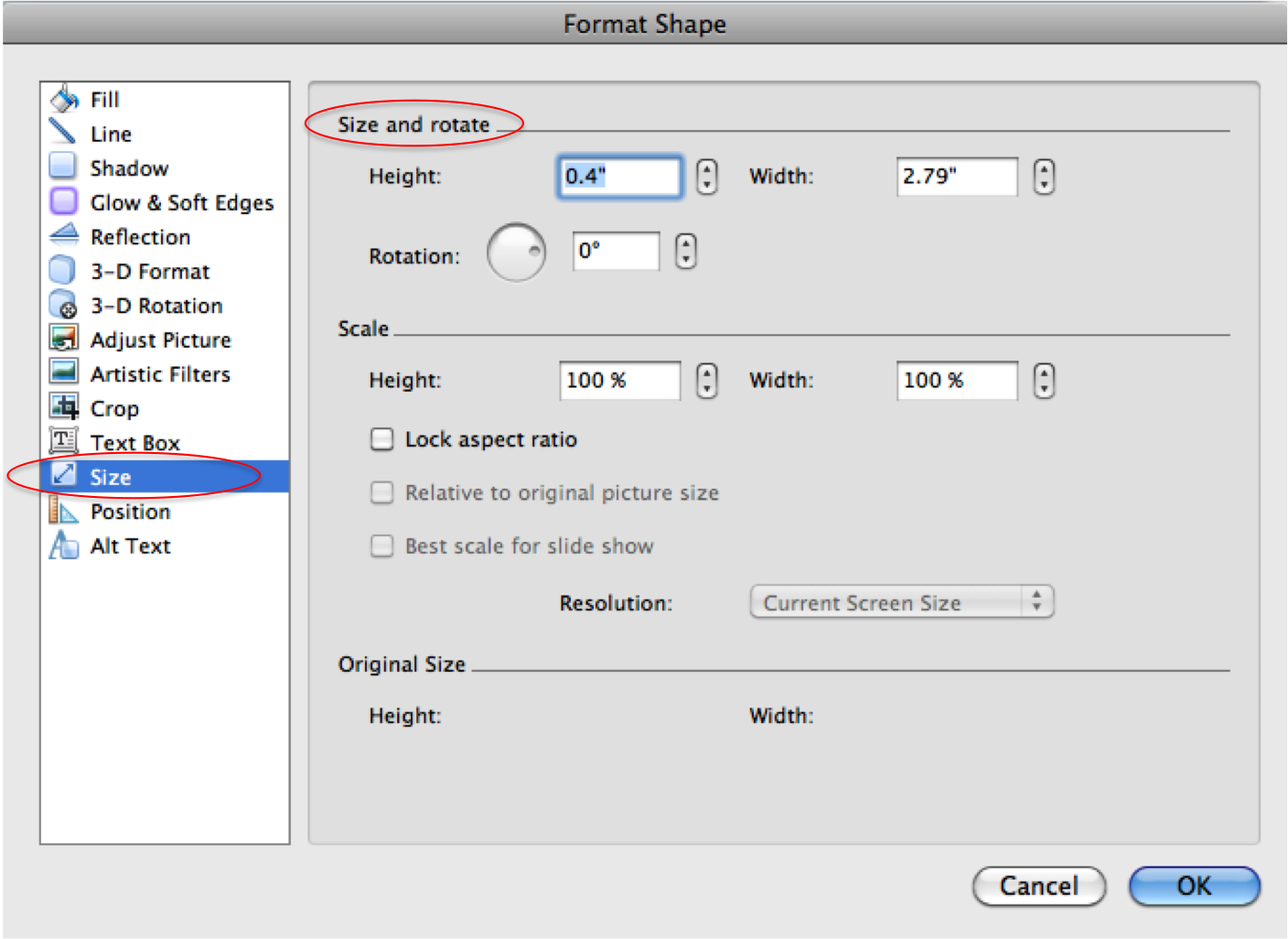Toggle Relative to original picture size
The width and height of the screenshot is (1288, 939).
click(381, 492)
